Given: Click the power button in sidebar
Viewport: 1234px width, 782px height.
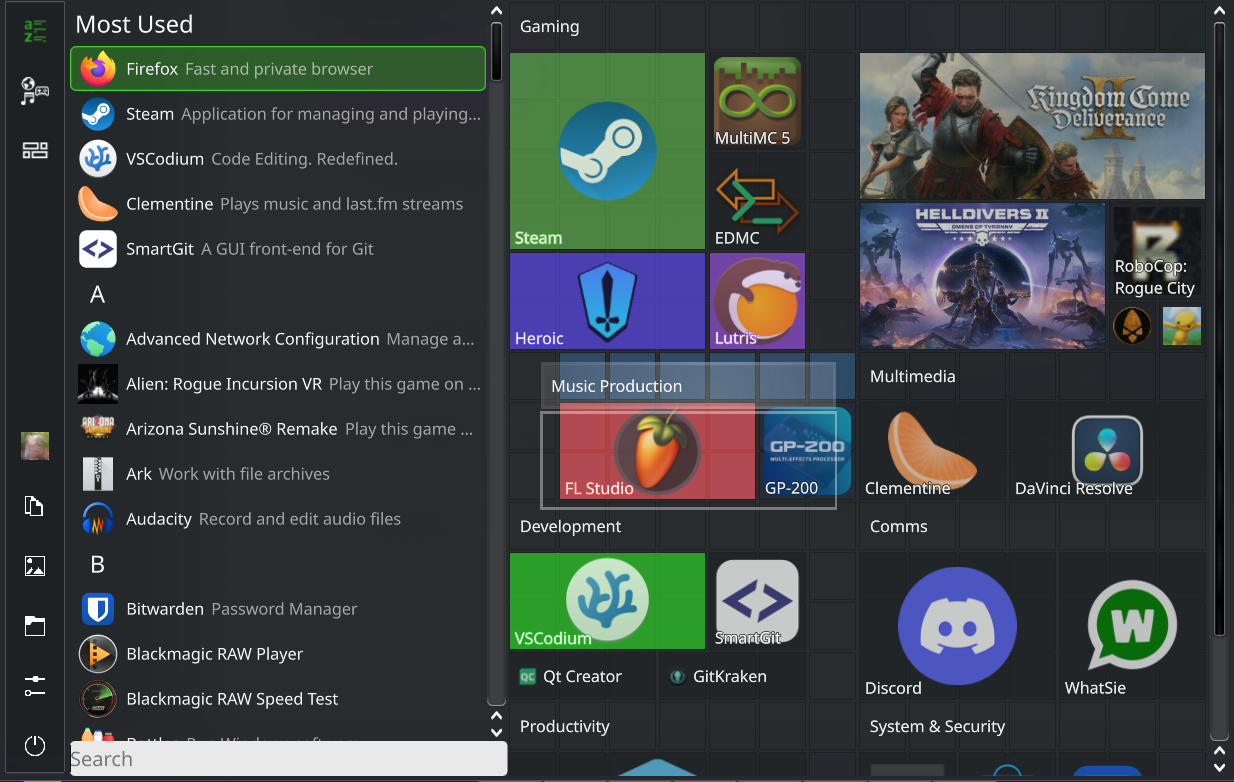Looking at the screenshot, I should 35,746.
